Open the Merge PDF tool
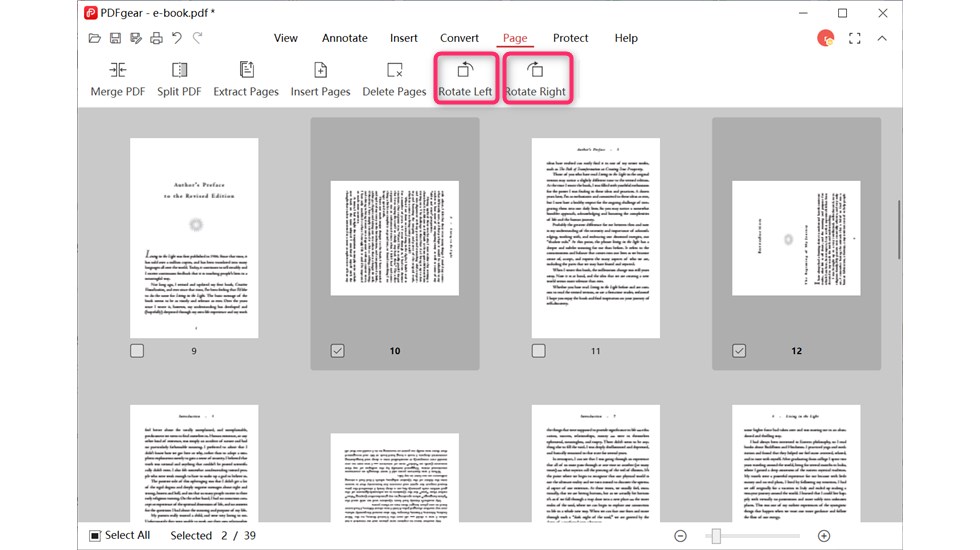Image resolution: width=980 pixels, height=550 pixels. [x=118, y=79]
